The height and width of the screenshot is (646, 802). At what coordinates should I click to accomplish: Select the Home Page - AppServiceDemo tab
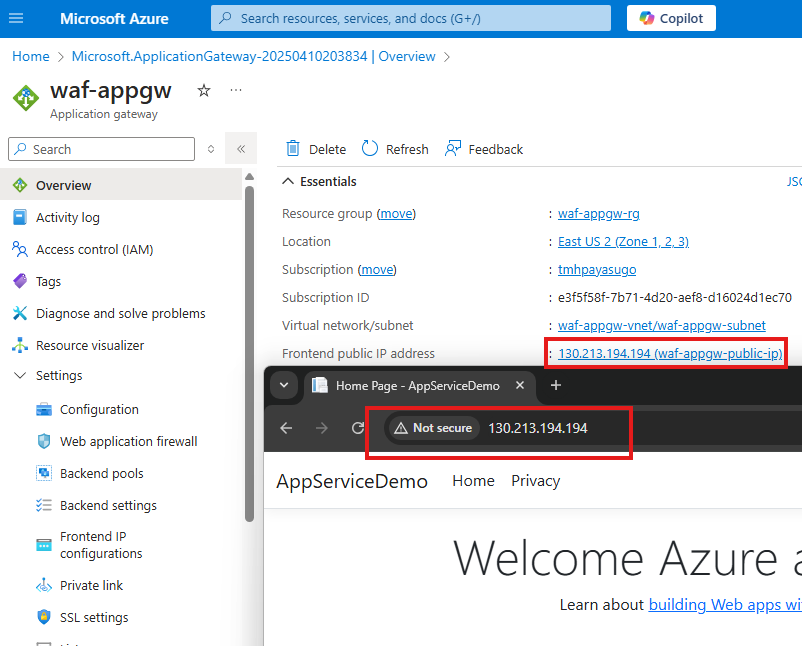pyautogui.click(x=419, y=386)
